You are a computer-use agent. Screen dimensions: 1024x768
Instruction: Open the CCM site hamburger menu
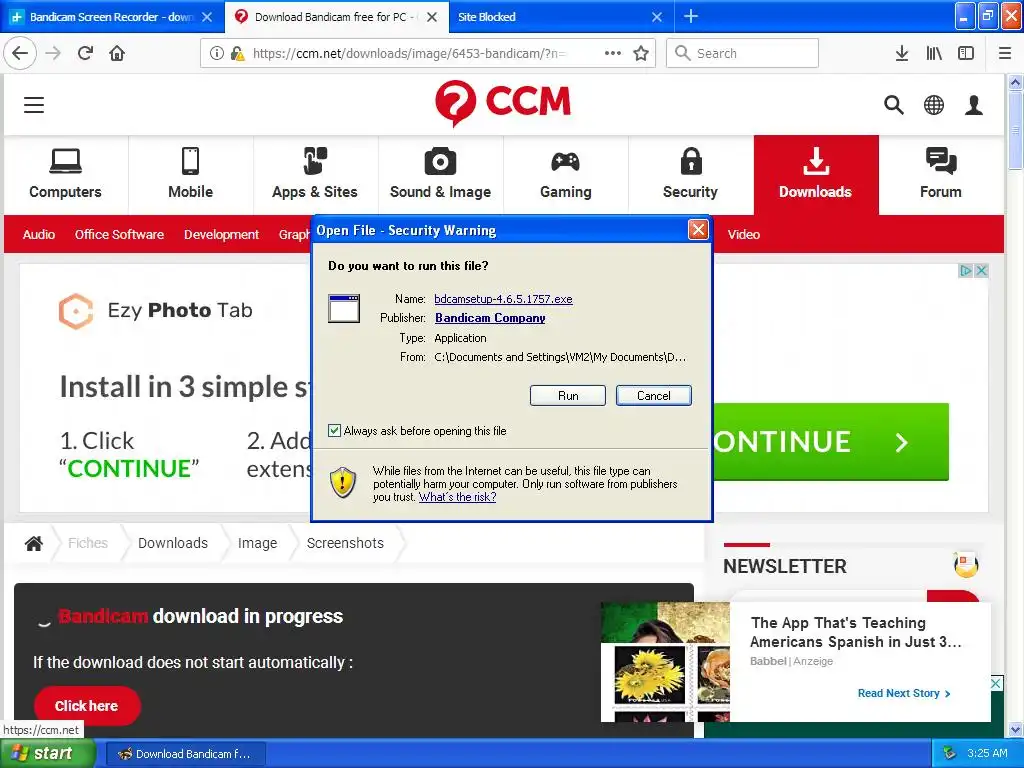coord(34,104)
